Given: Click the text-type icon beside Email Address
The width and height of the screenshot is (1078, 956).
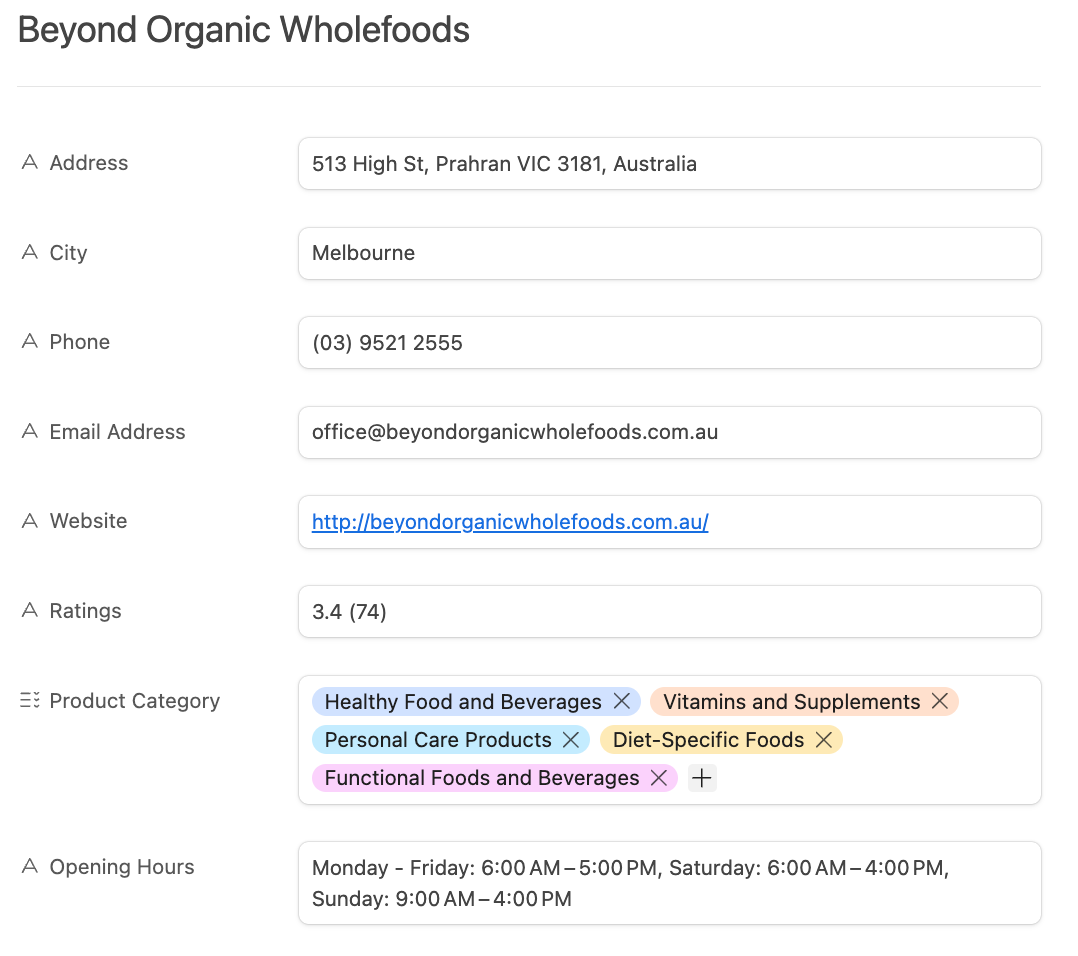Looking at the screenshot, I should point(30,431).
